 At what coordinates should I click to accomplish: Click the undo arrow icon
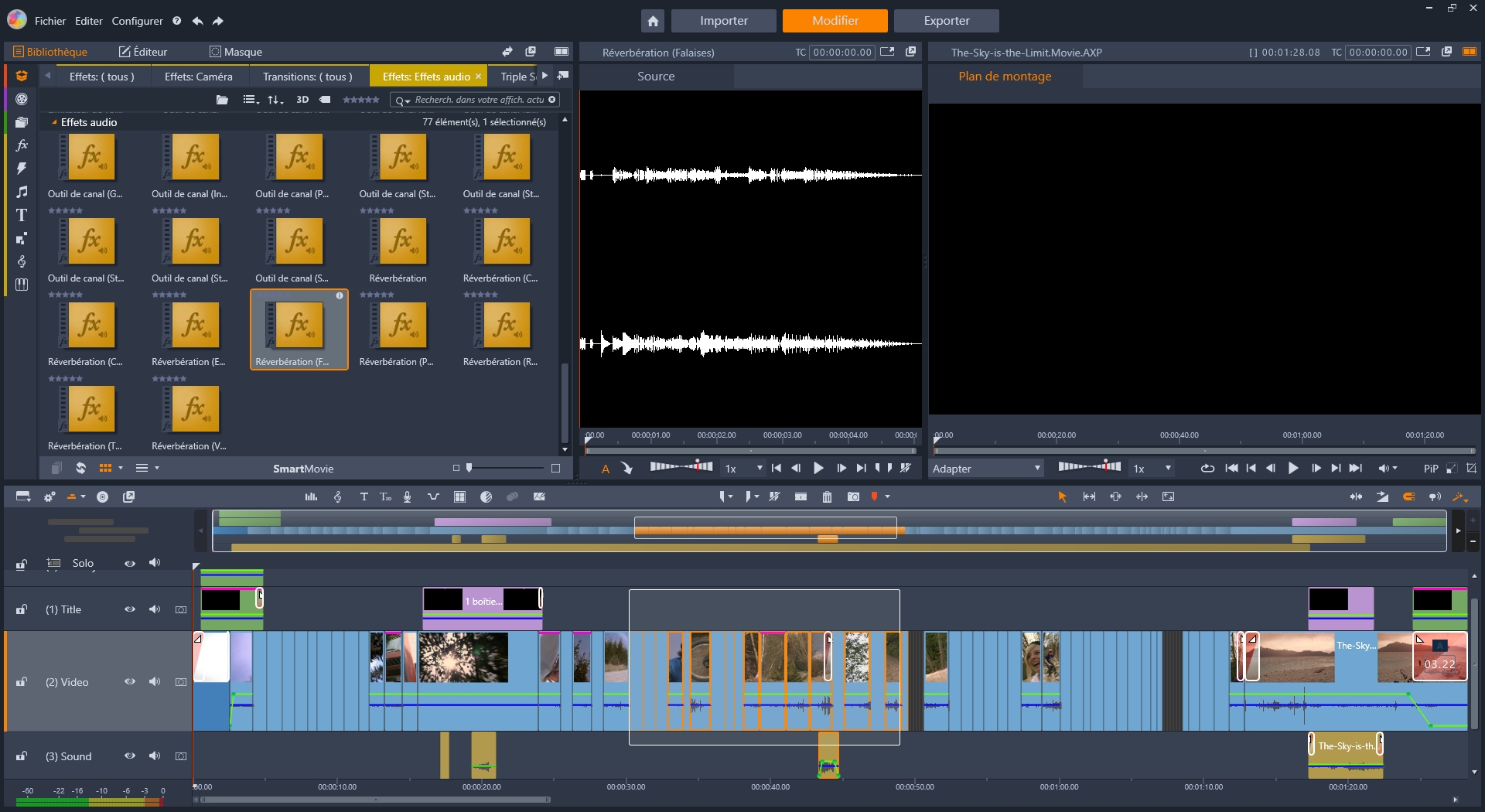198,21
